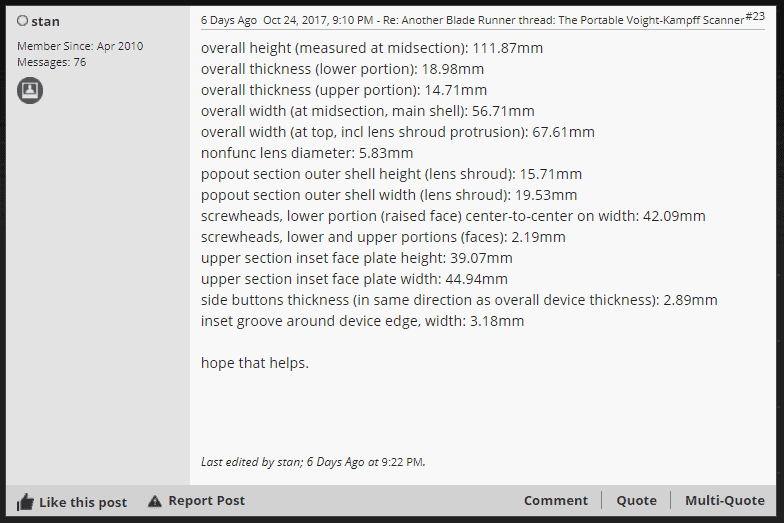Click the member avatar icon under Messages

tap(30, 91)
